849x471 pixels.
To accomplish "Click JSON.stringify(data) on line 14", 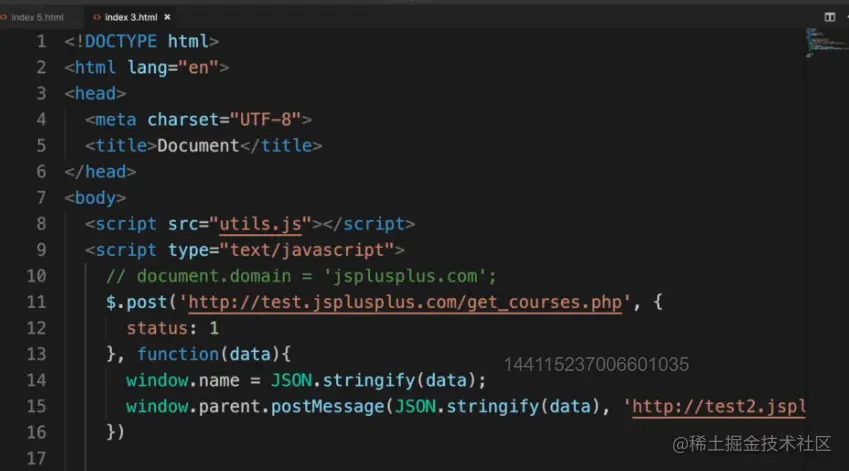I will (373, 381).
